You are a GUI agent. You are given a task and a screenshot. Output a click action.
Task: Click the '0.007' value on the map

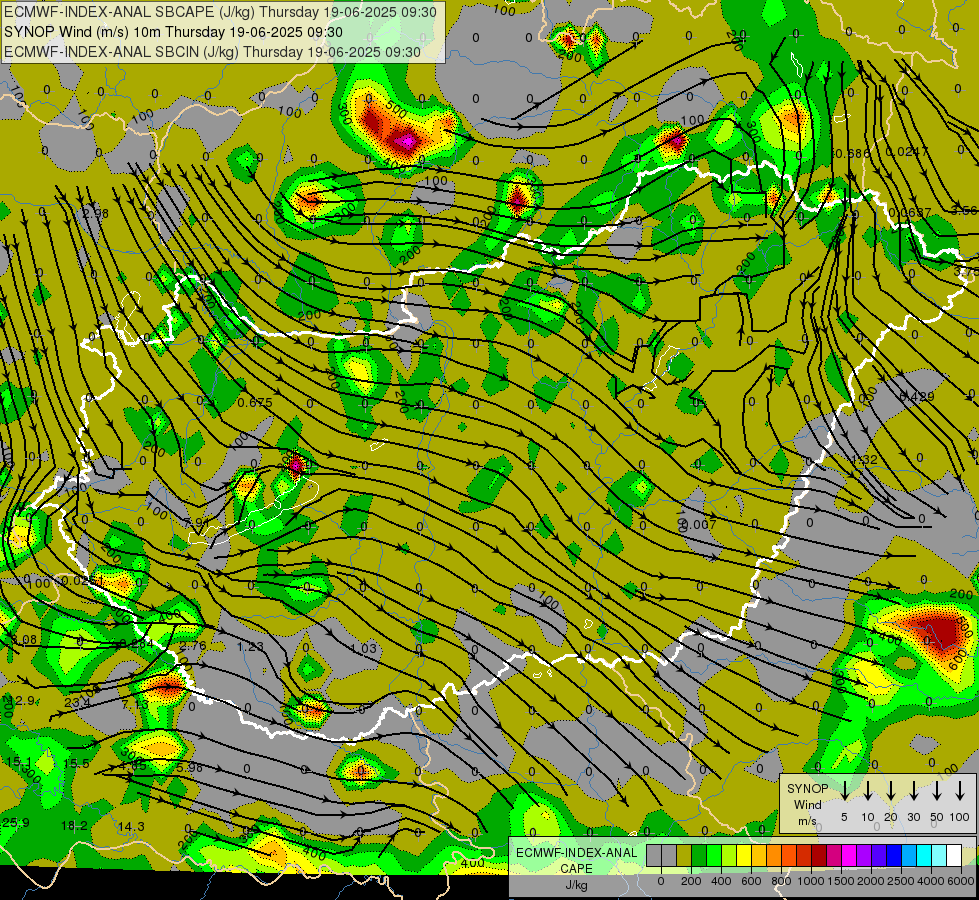699,525
